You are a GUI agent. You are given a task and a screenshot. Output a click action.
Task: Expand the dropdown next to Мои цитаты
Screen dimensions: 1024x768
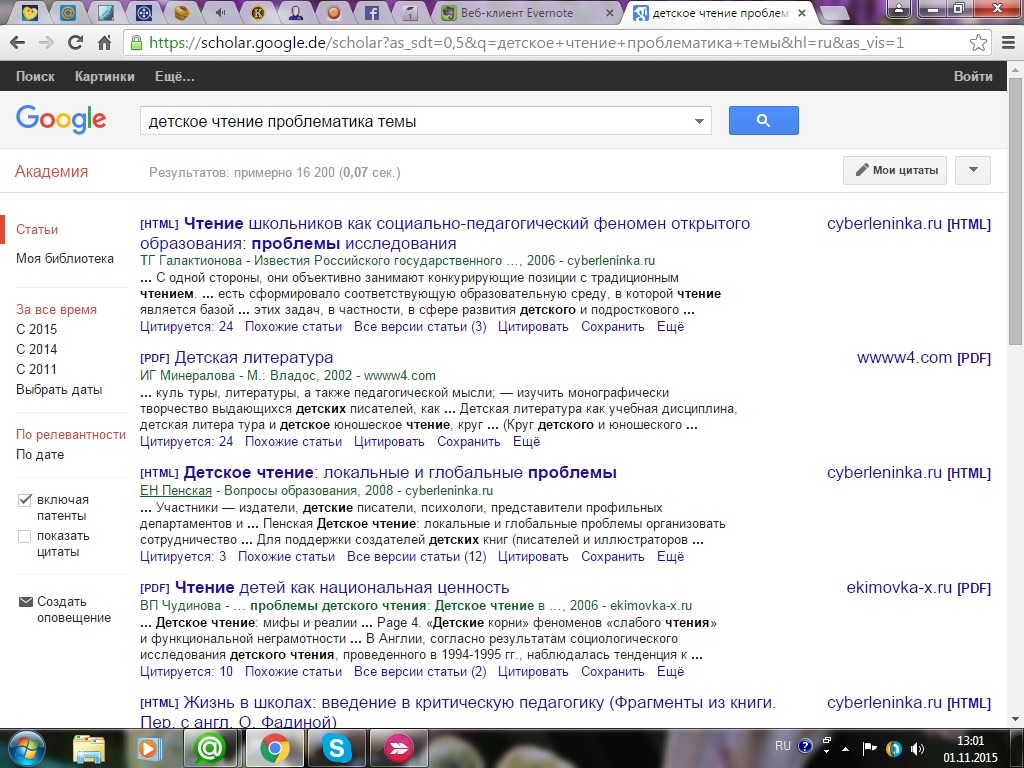(973, 170)
